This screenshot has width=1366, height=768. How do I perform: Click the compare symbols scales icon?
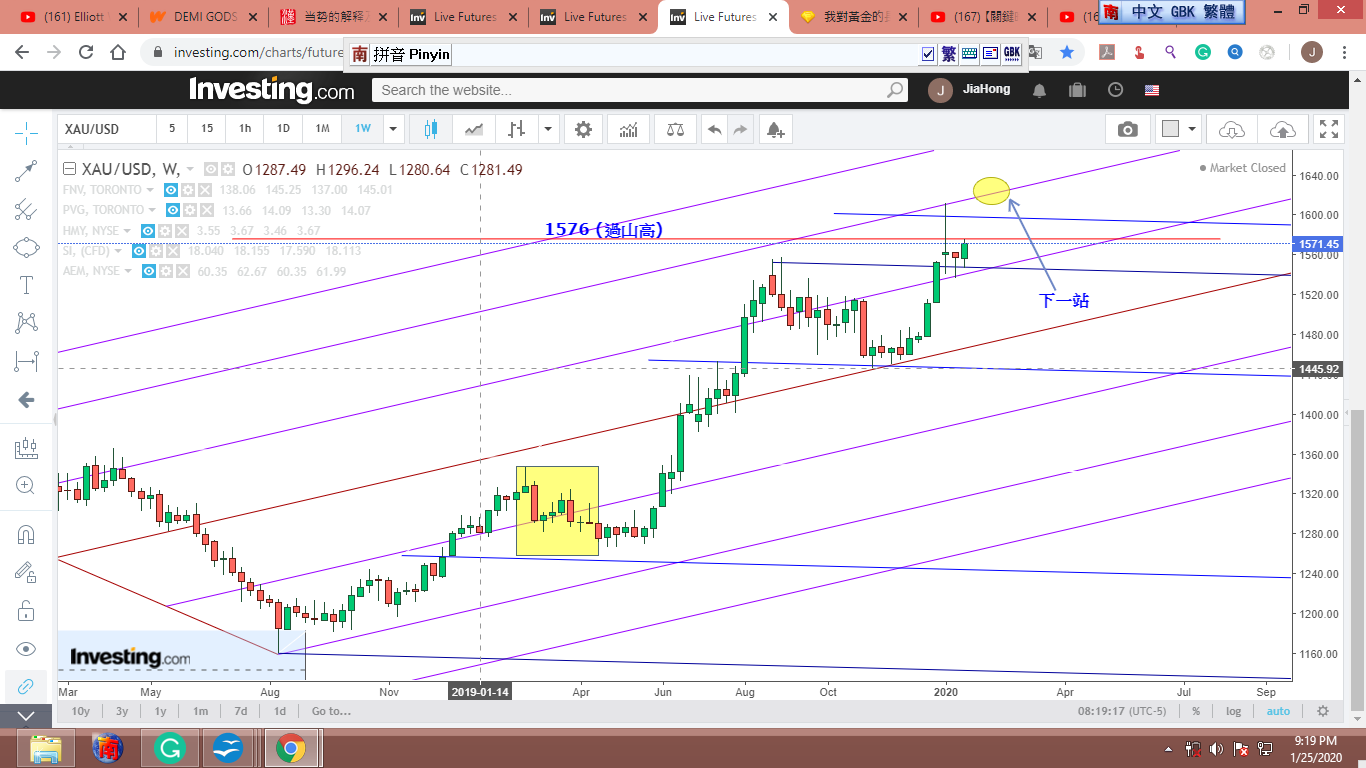click(676, 129)
